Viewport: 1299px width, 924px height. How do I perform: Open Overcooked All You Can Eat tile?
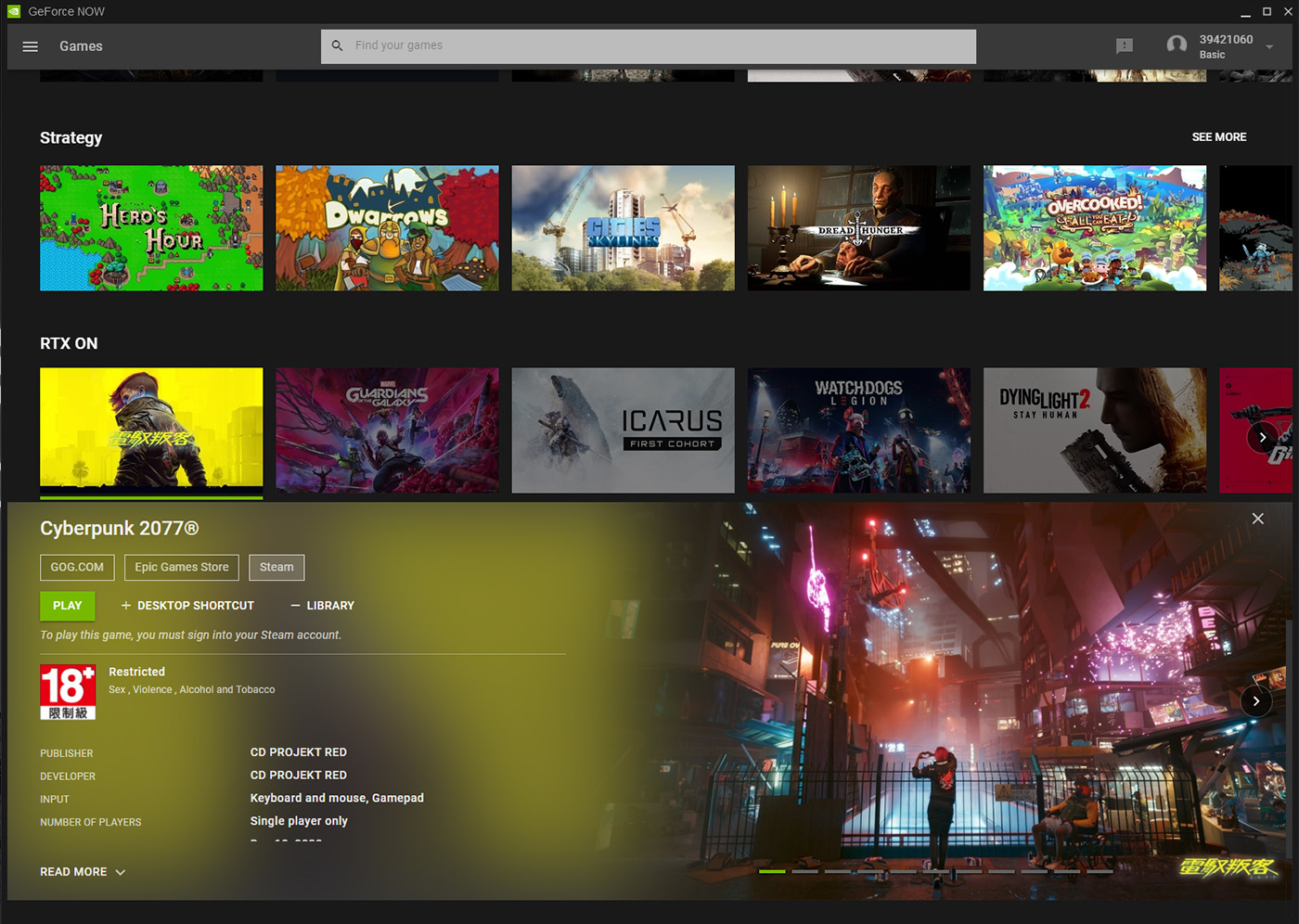(x=1095, y=228)
